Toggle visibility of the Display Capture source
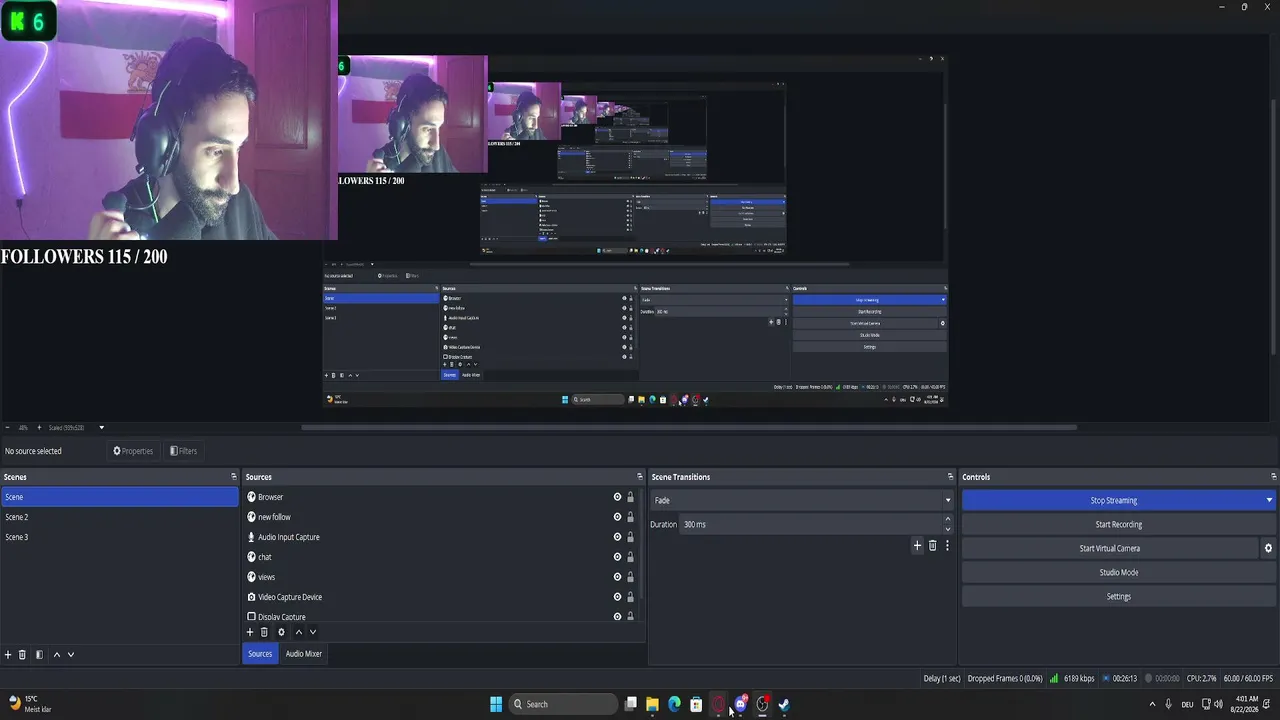This screenshot has height=720, width=1280. coord(617,616)
